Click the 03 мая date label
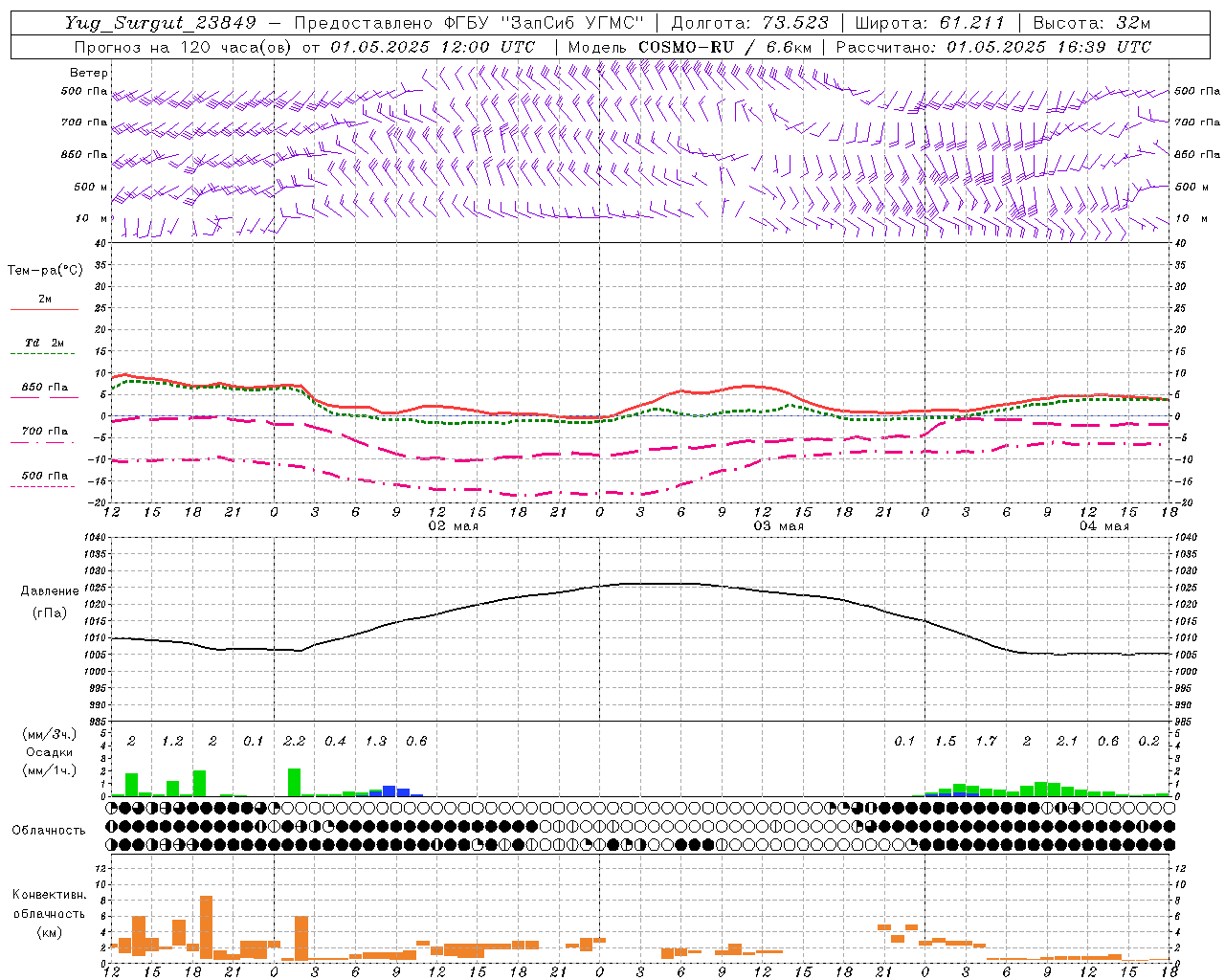Viewport: 1225px width, 980px height. (x=778, y=526)
